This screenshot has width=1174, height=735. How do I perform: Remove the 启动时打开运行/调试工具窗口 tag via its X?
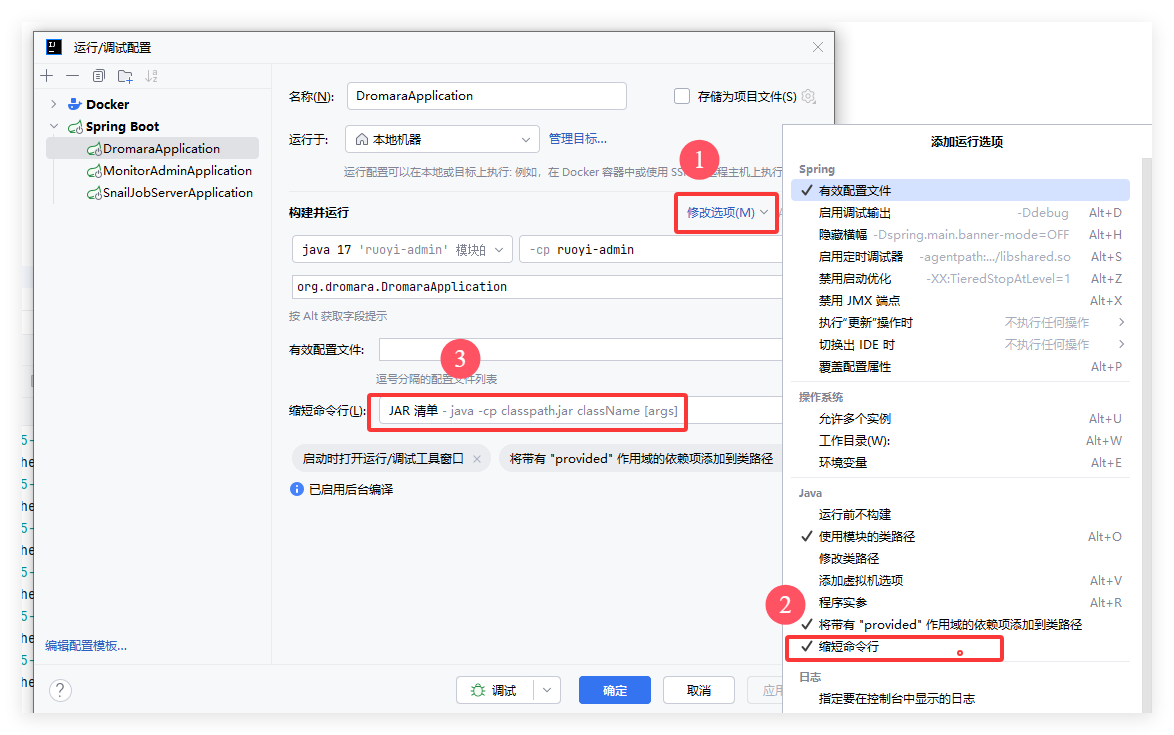(477, 459)
